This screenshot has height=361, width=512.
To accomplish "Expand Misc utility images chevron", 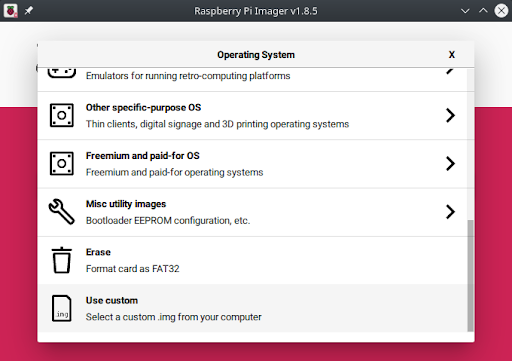I will pos(450,212).
